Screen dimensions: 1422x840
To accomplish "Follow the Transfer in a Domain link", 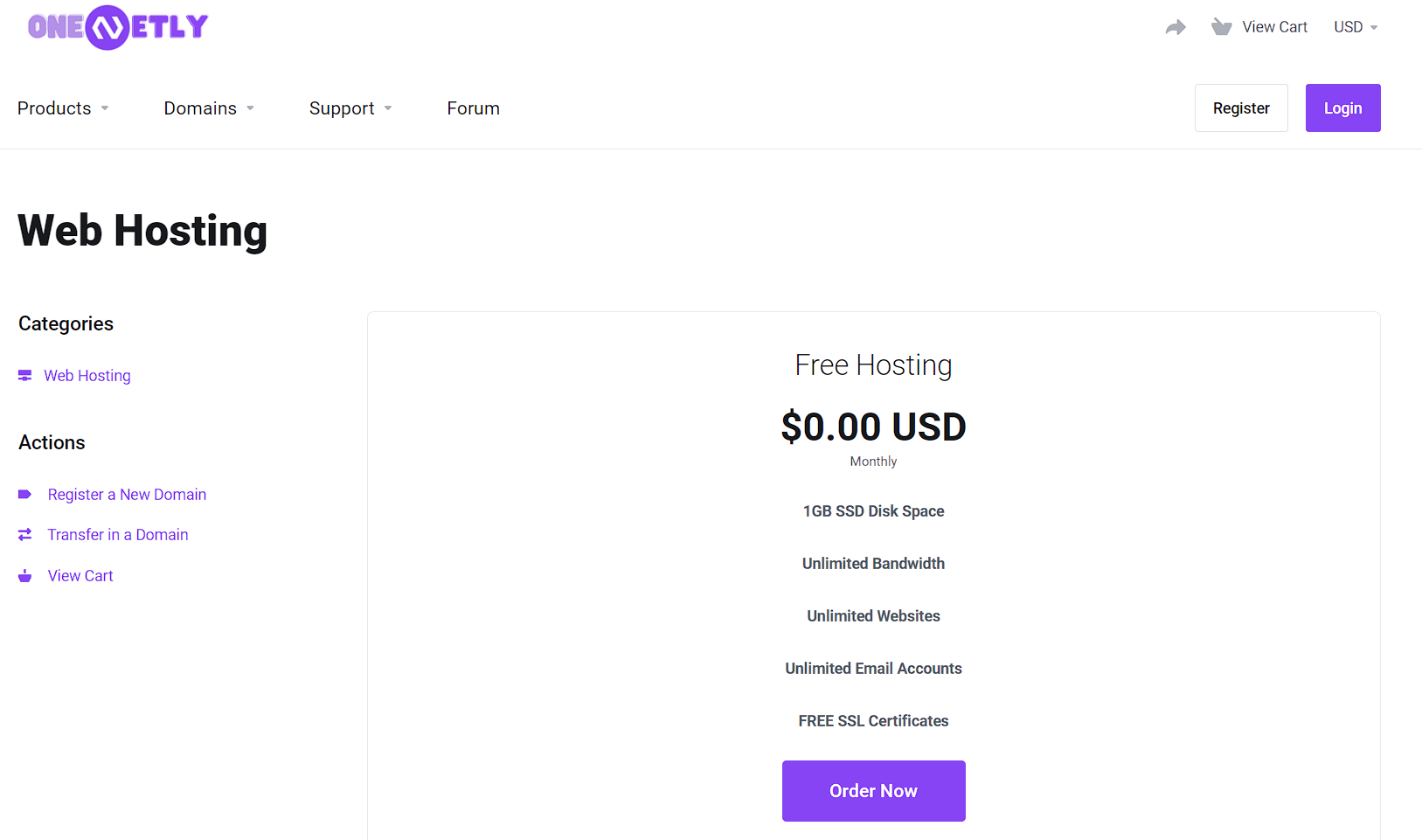I will click(x=118, y=535).
